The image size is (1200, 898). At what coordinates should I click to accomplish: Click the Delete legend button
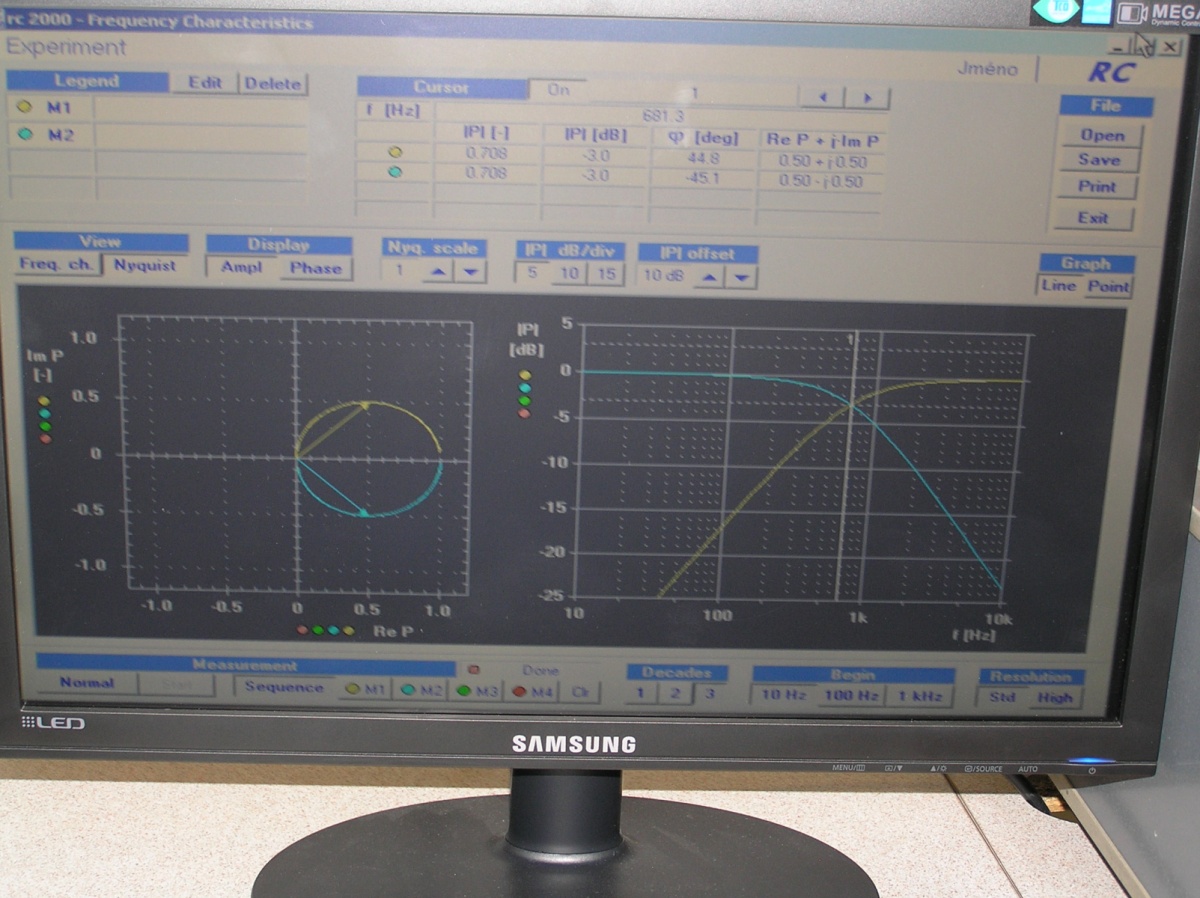(x=273, y=84)
